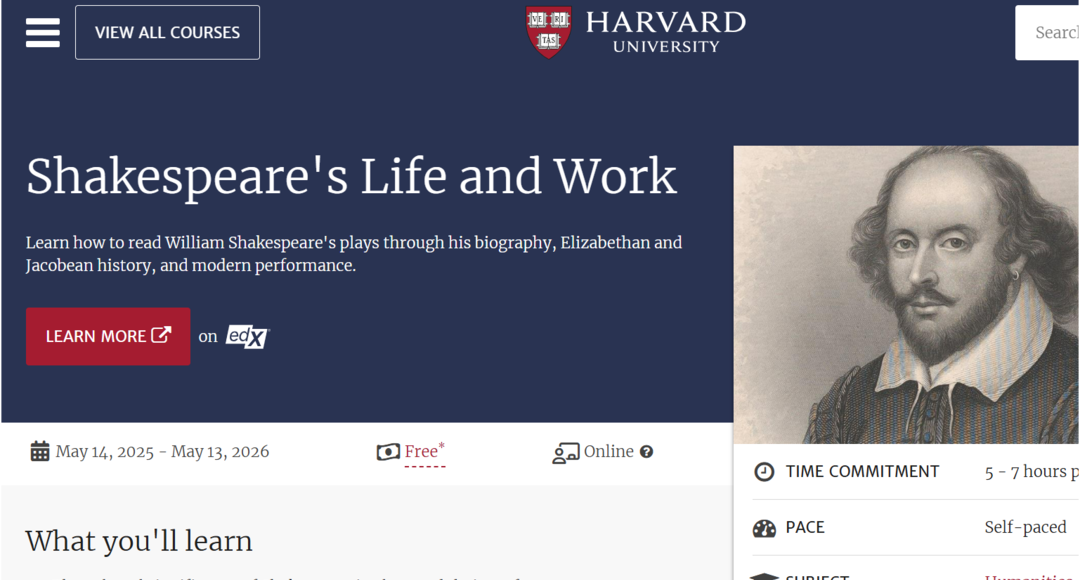The image size is (1080, 580).
Task: Click the Online course format label
Action: point(608,452)
